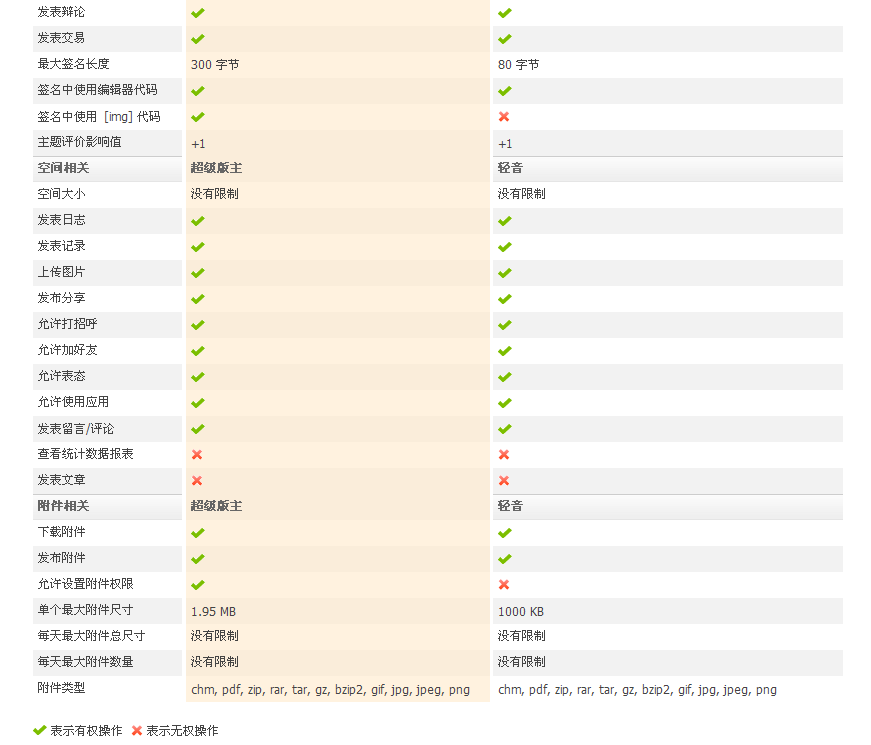Click green check for 发表交易 in 轻音 column

coord(504,39)
